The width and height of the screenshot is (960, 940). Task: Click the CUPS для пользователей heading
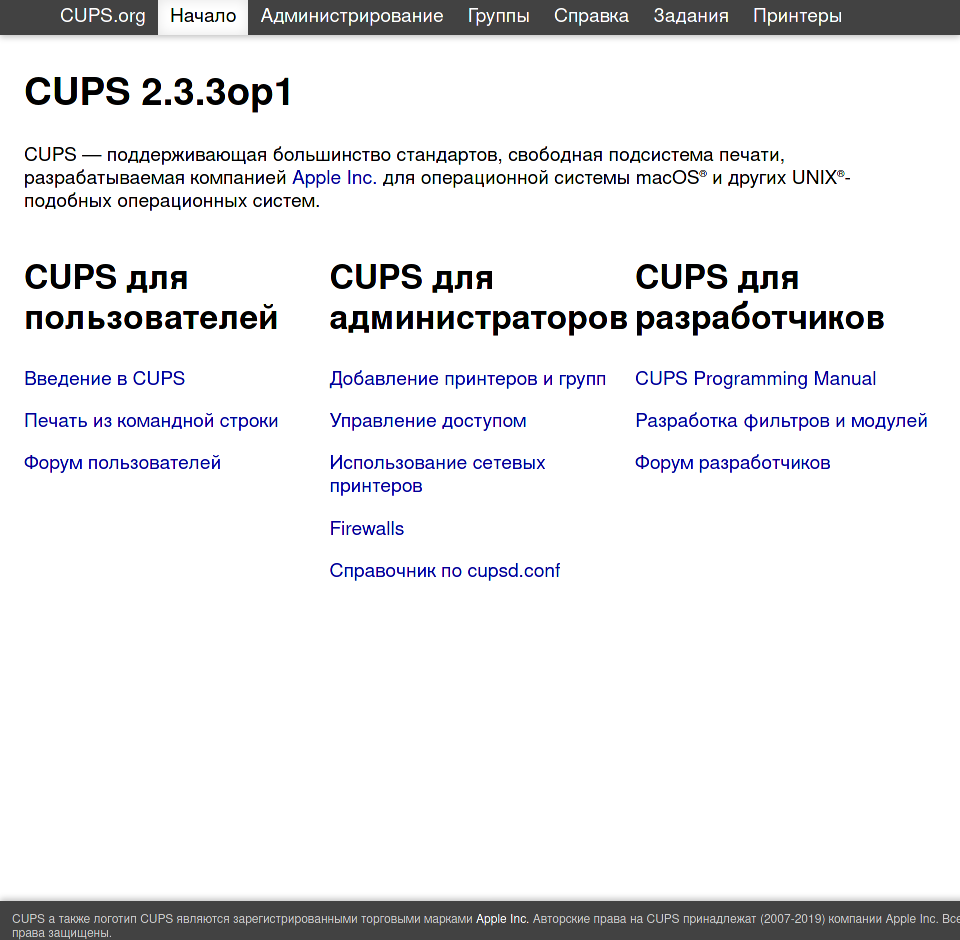coord(151,297)
